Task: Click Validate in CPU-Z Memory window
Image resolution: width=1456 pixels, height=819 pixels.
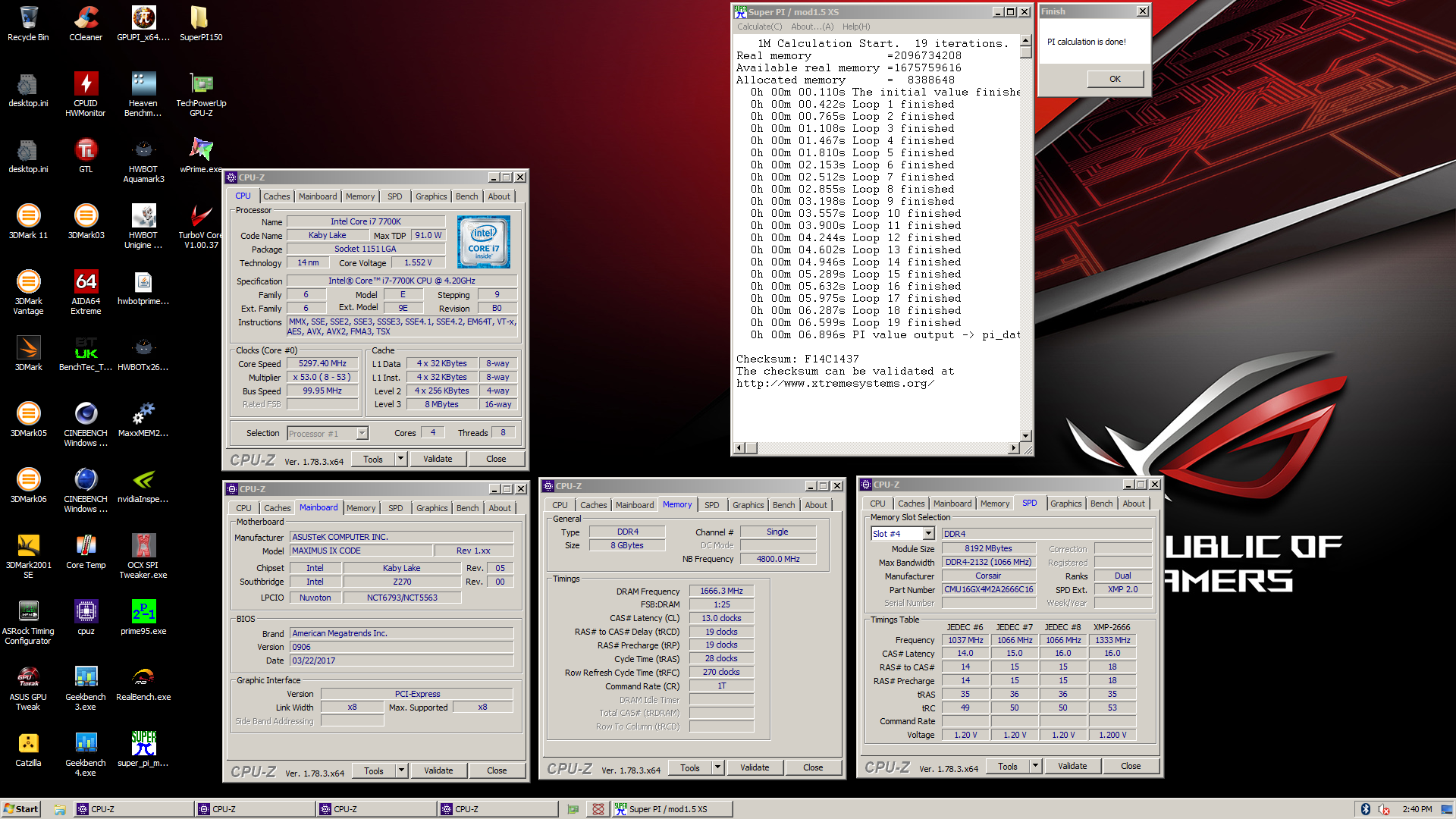Action: [x=755, y=767]
